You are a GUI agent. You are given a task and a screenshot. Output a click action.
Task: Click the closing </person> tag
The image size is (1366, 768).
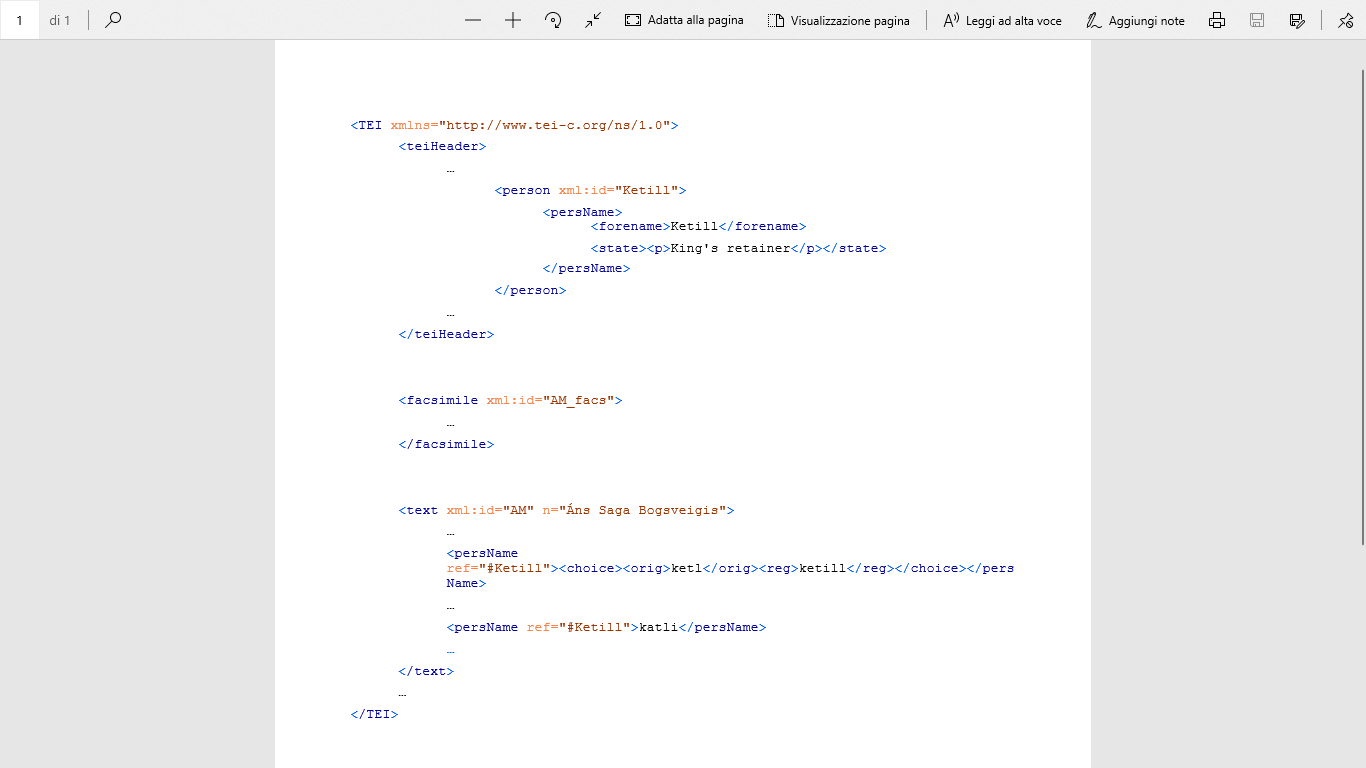[x=530, y=290]
